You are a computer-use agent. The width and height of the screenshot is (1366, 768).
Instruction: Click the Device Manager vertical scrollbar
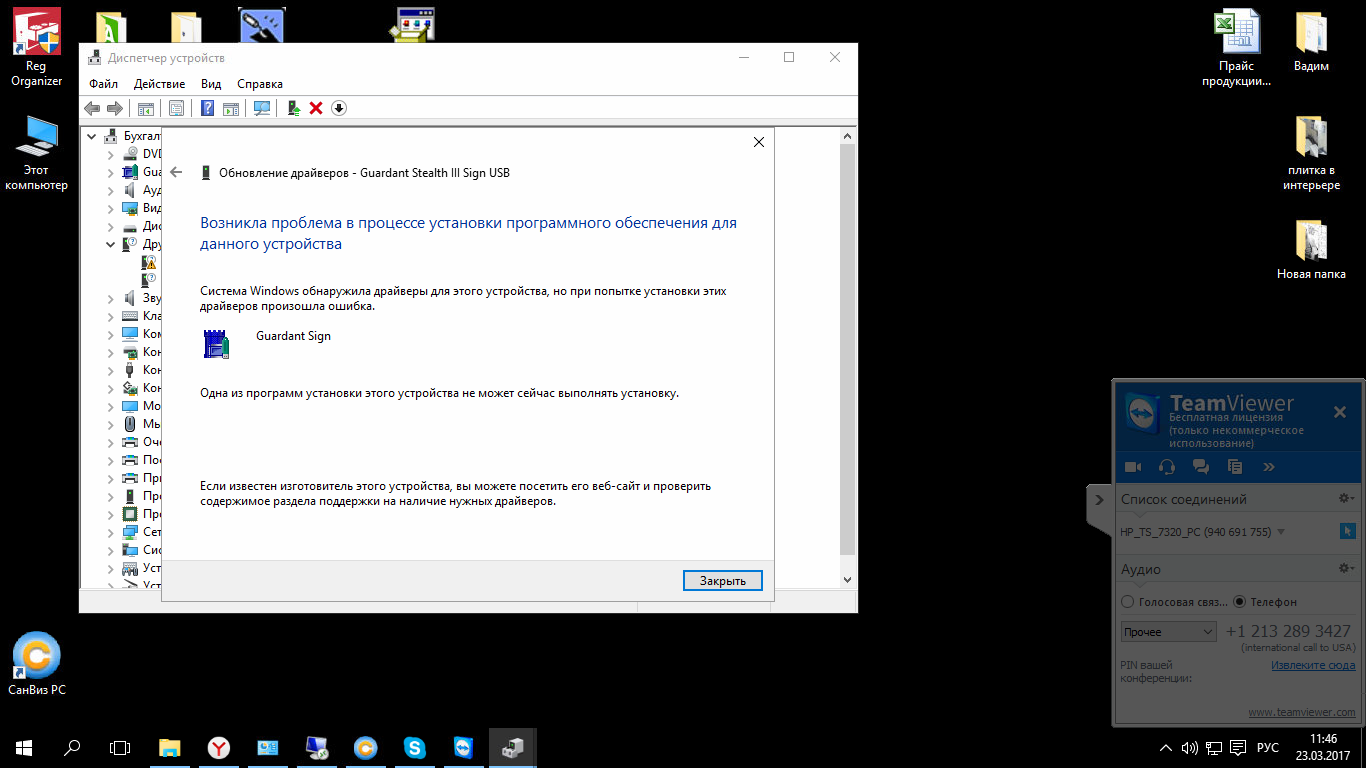click(x=847, y=350)
